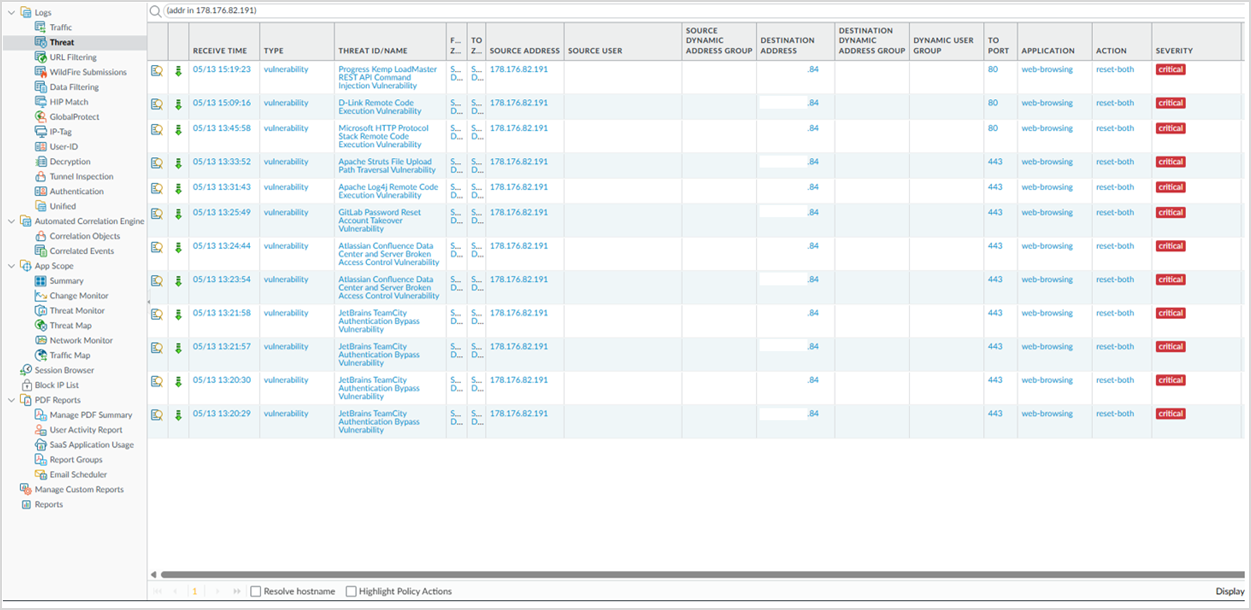The height and width of the screenshot is (610, 1251).
Task: Open WildFire Submissions logs
Action: click(88, 72)
